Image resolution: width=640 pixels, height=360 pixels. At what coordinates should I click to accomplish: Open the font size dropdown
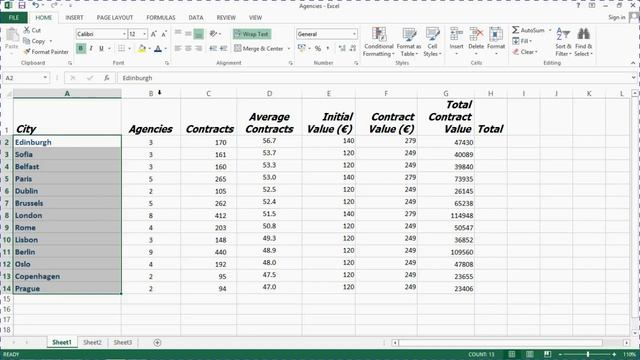click(144, 34)
